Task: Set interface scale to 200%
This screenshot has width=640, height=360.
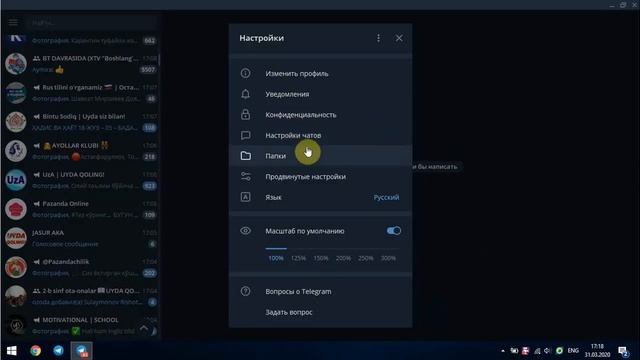Action: [x=343, y=258]
